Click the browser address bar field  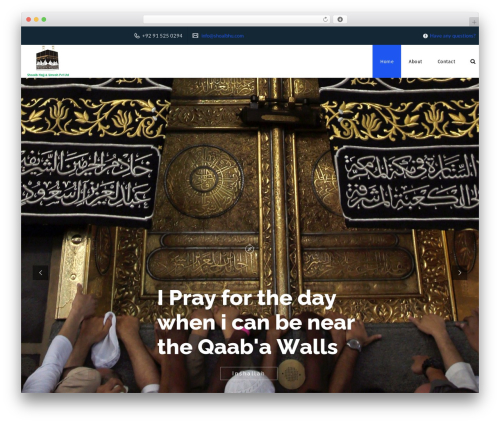(x=237, y=19)
